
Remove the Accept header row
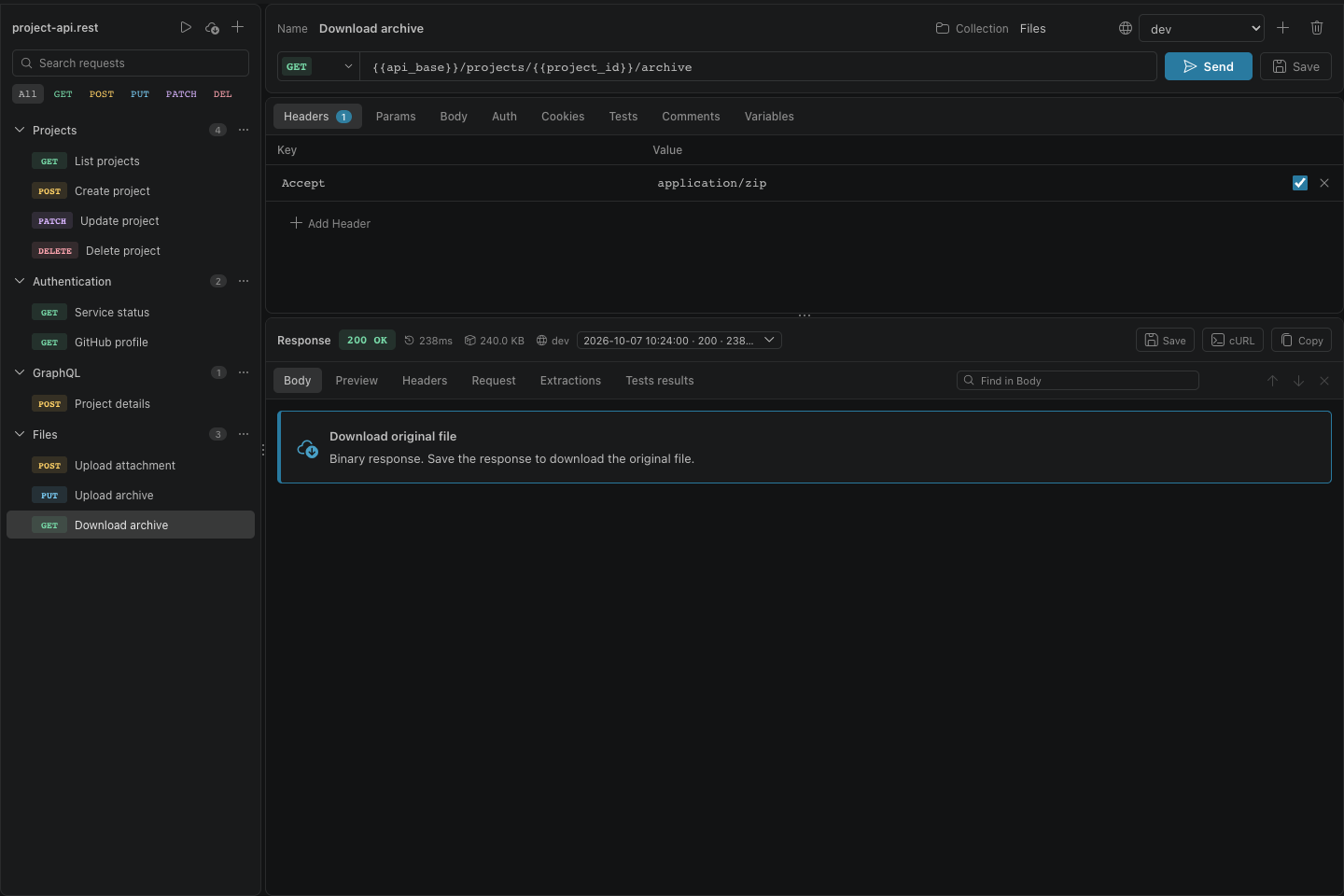point(1324,183)
